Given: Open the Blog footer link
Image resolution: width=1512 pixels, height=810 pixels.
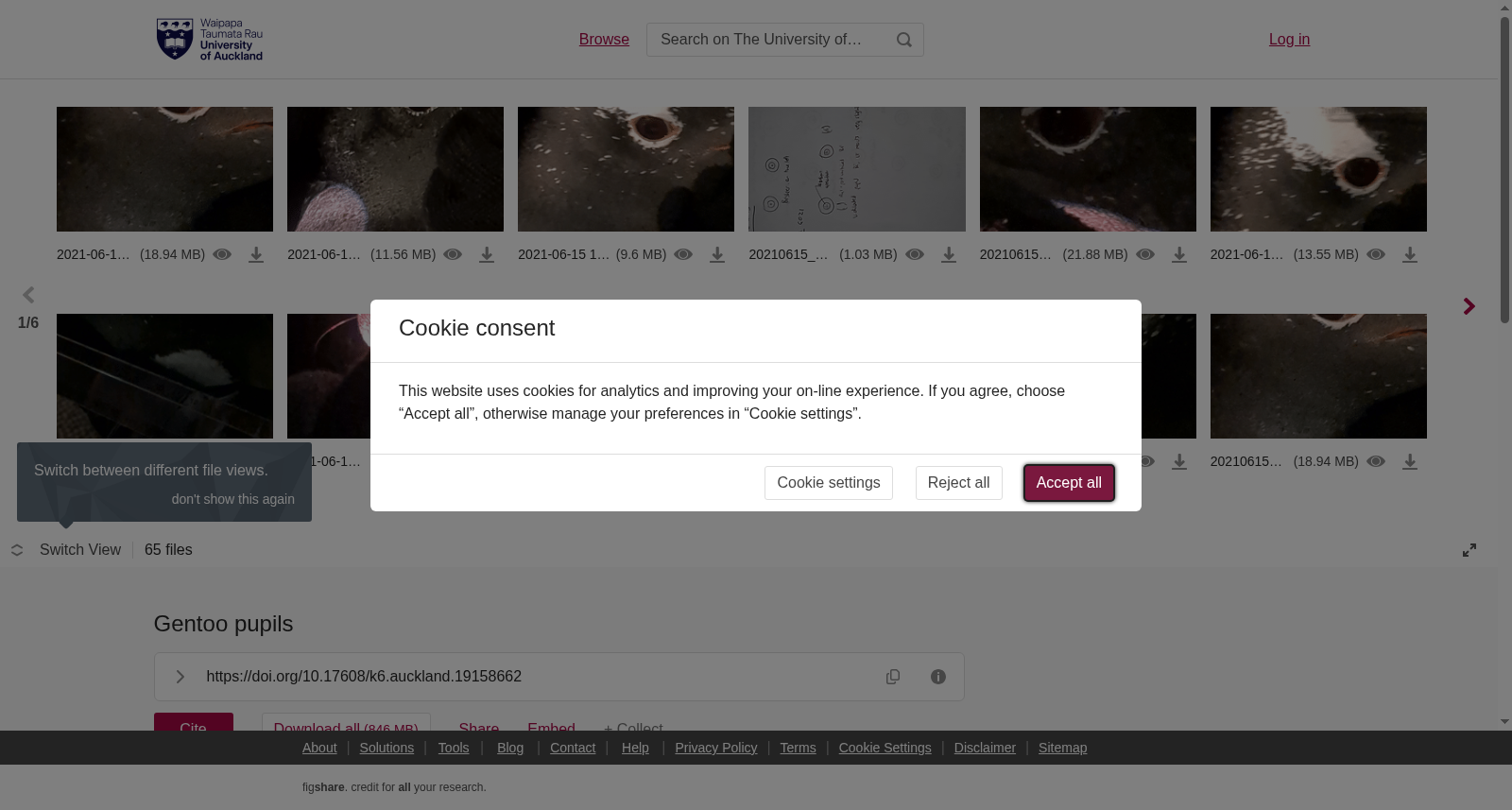Looking at the screenshot, I should pyautogui.click(x=510, y=748).
